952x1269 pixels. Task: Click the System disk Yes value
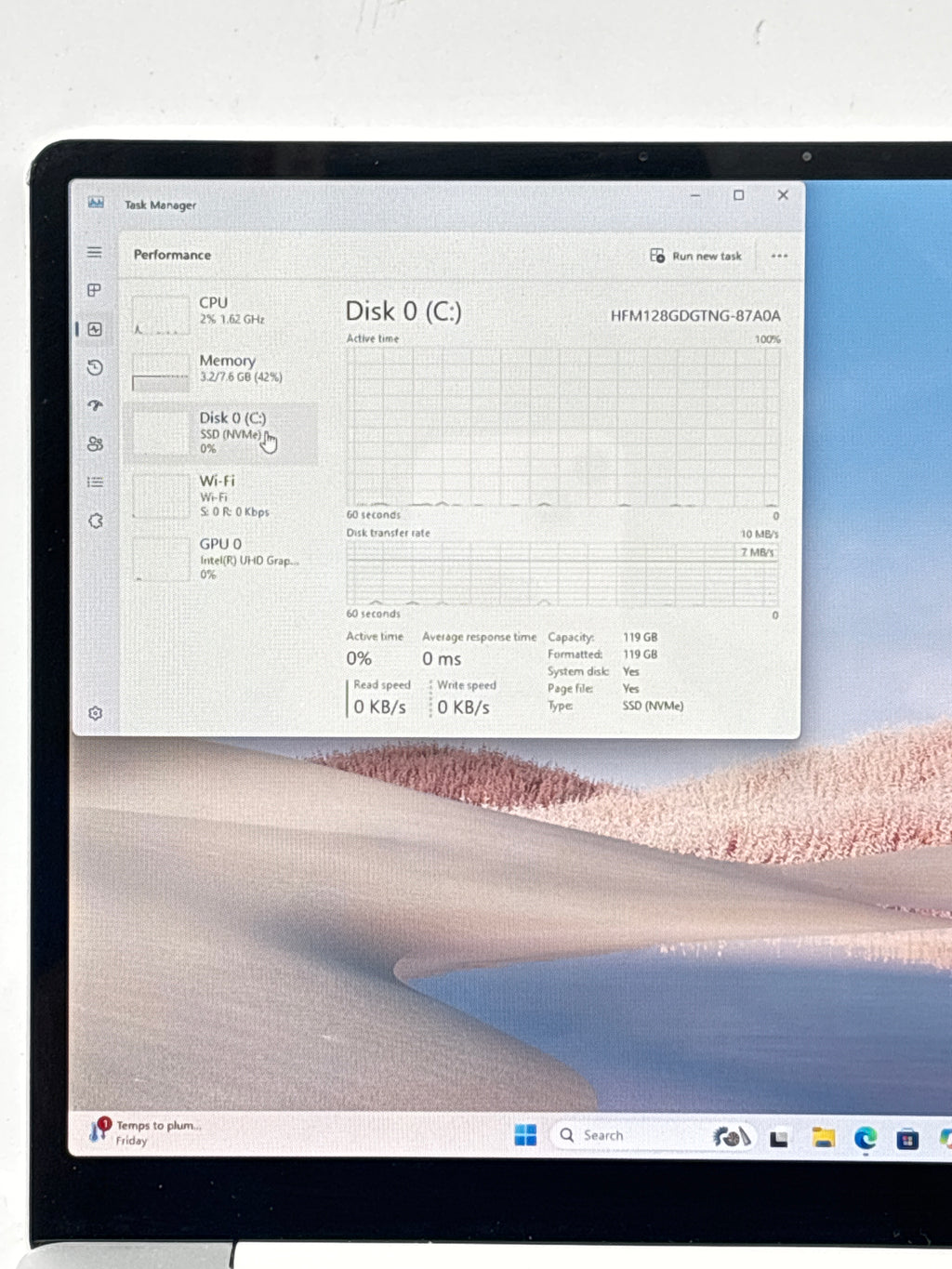630,671
